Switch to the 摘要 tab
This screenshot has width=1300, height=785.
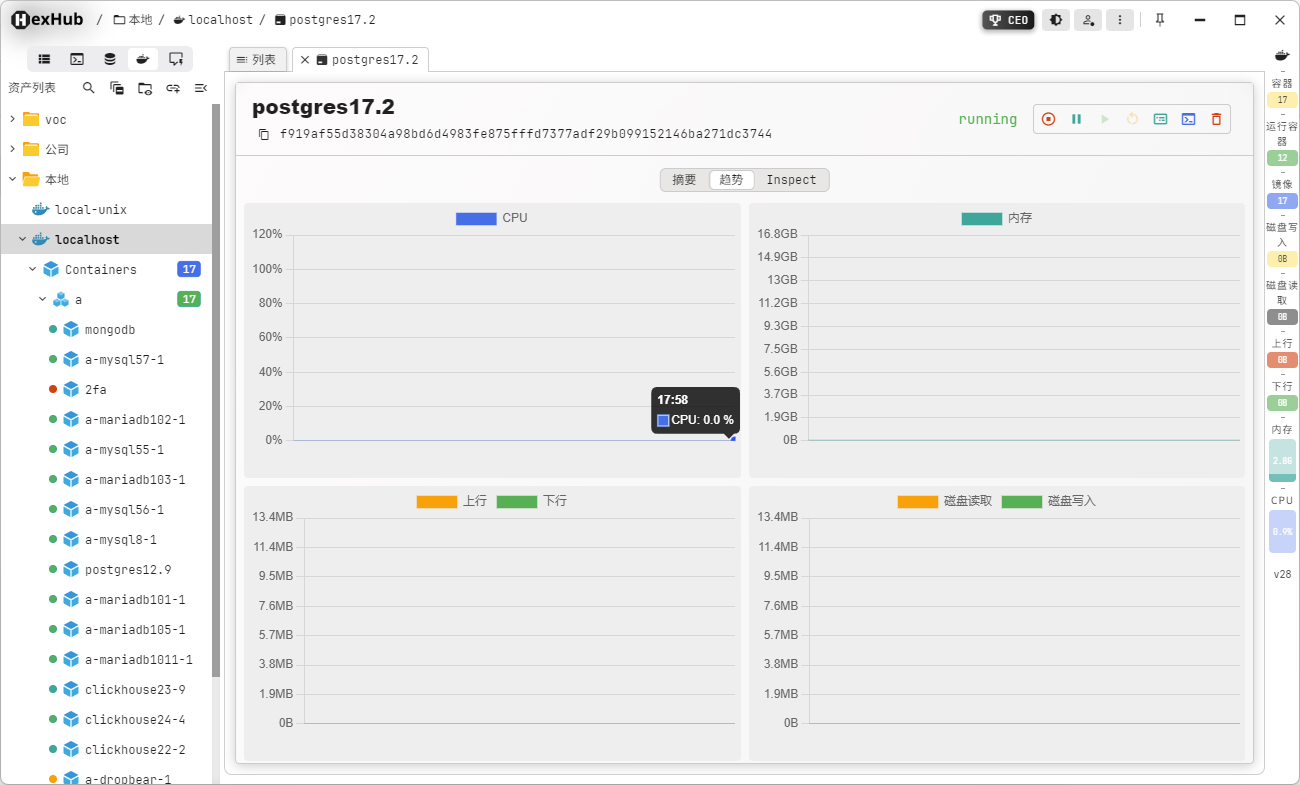point(684,180)
